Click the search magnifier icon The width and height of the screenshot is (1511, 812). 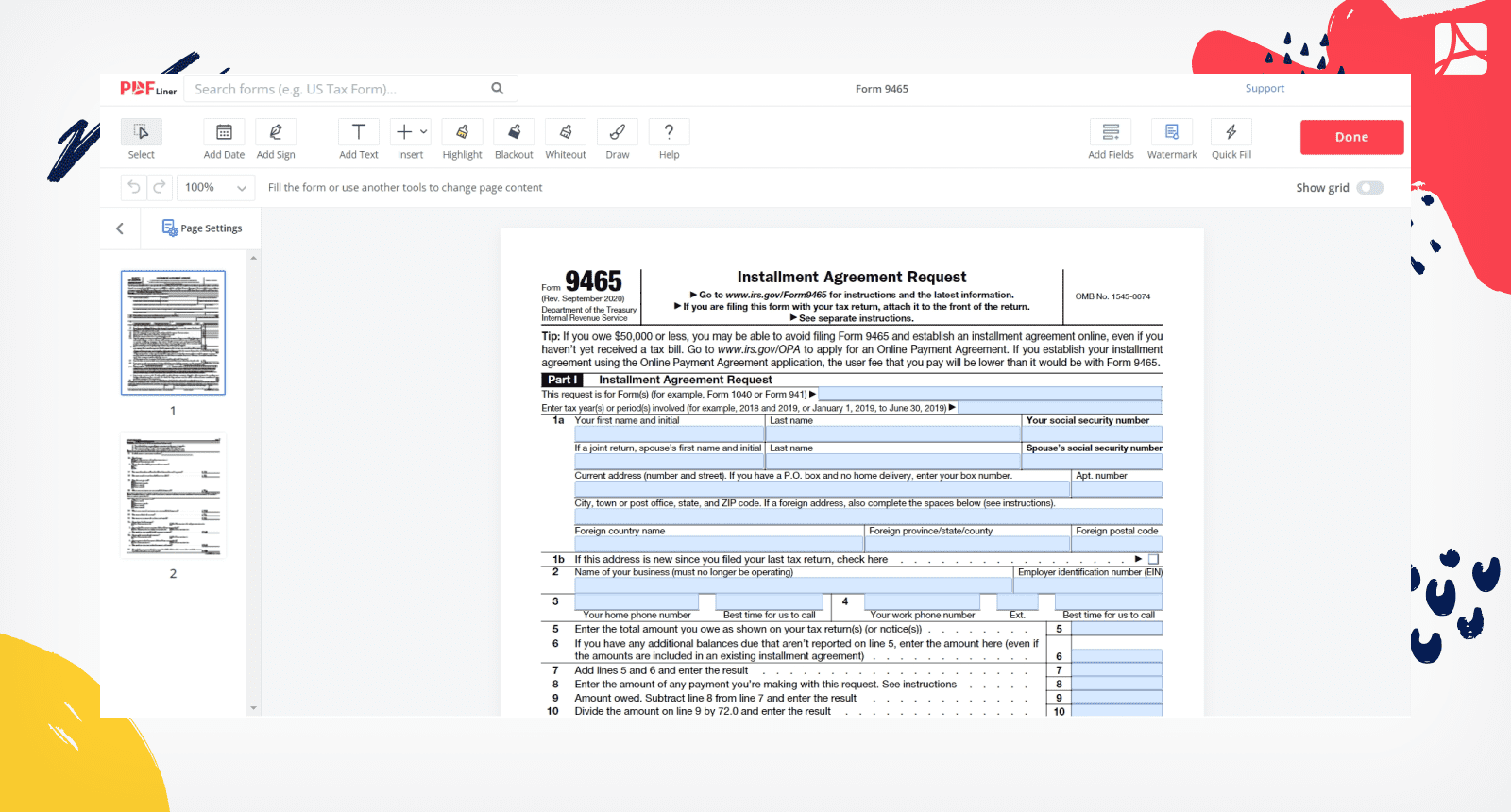pos(498,89)
